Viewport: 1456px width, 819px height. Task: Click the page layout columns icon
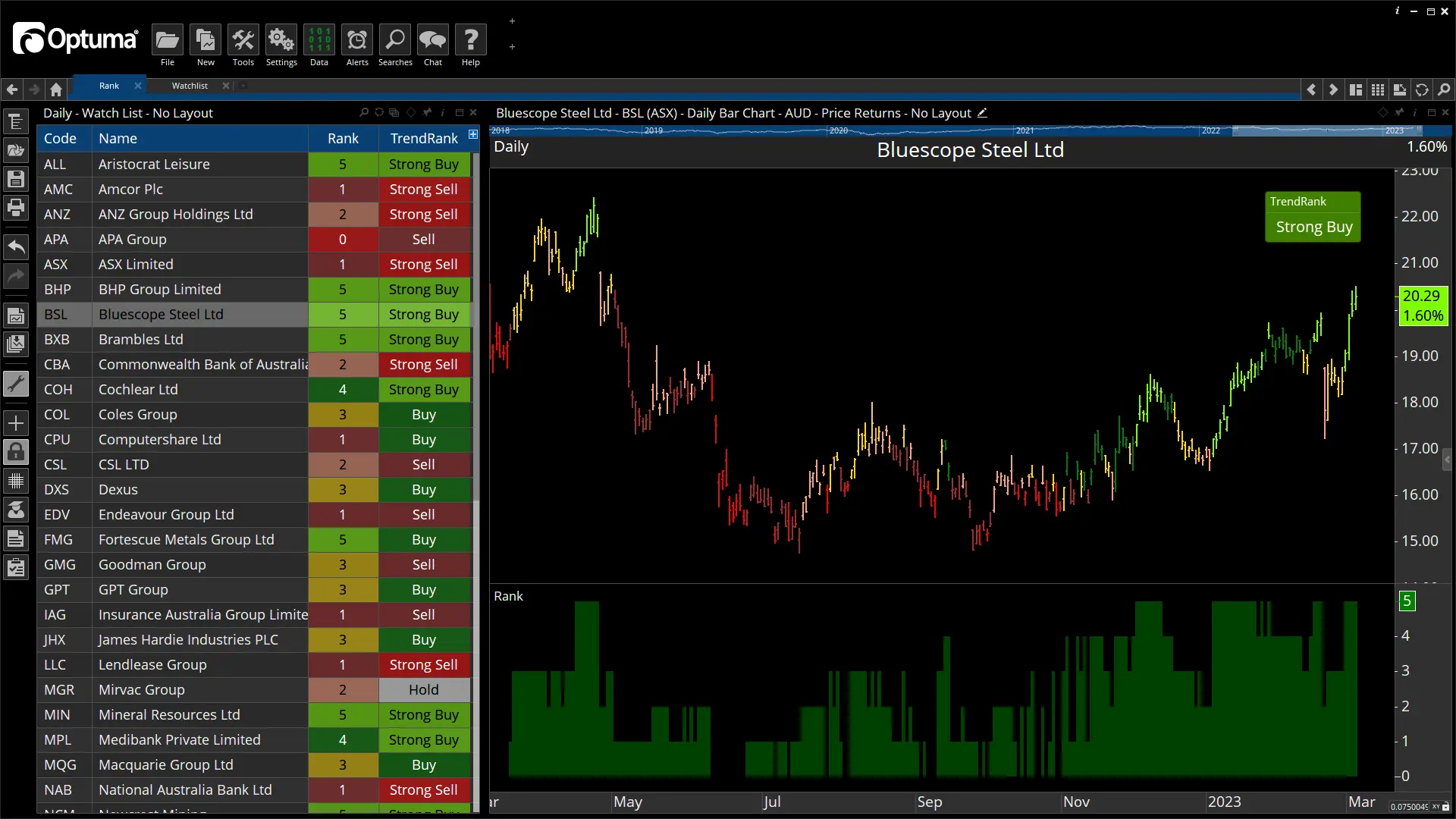1356,89
